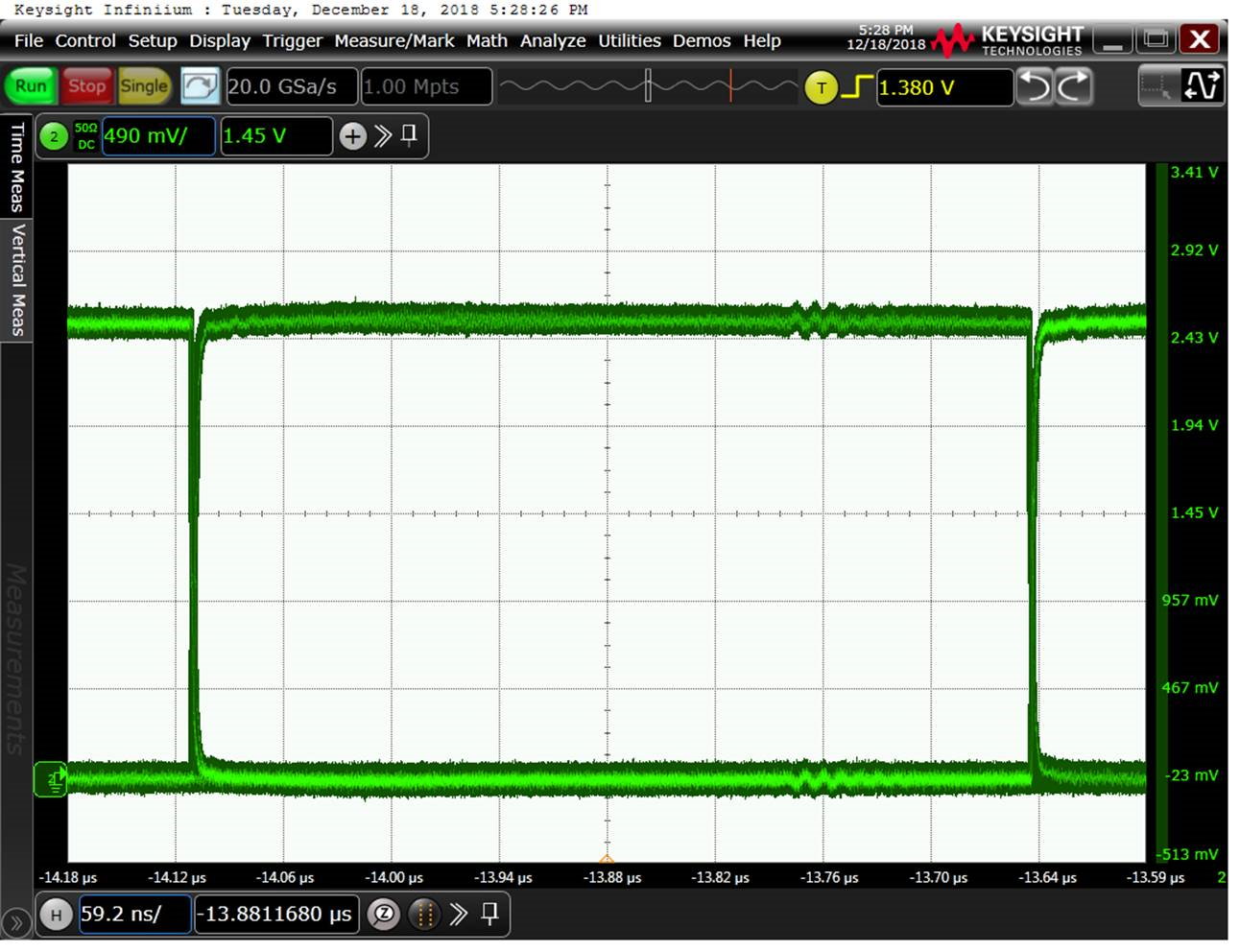Pin the channel 2 setup popup
The height and width of the screenshot is (952, 1240).
point(408,136)
